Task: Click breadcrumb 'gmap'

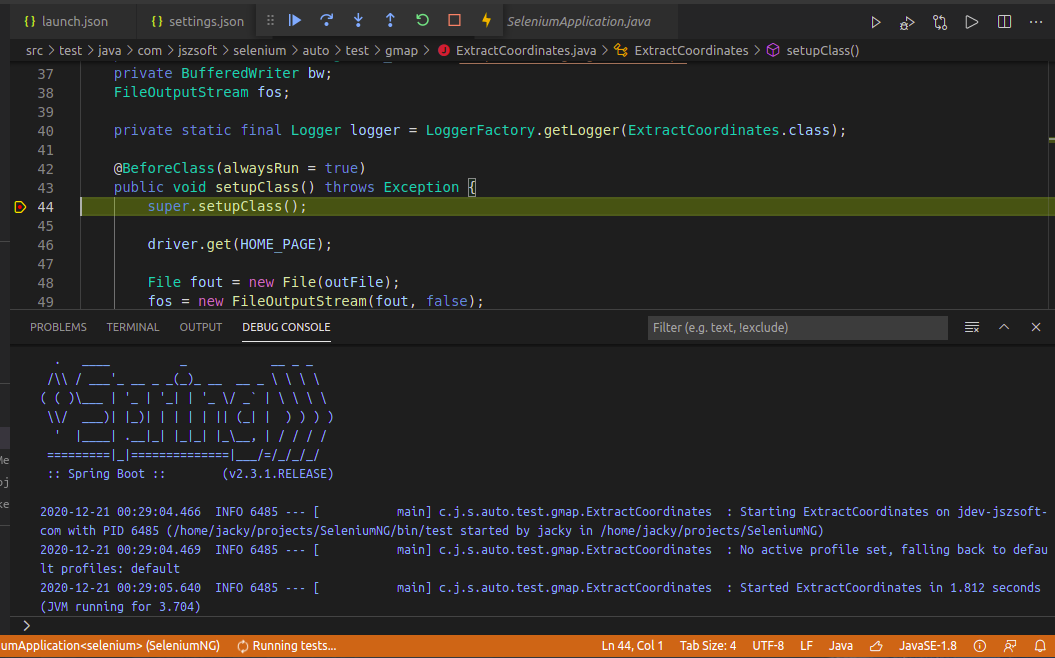Action: (x=401, y=50)
